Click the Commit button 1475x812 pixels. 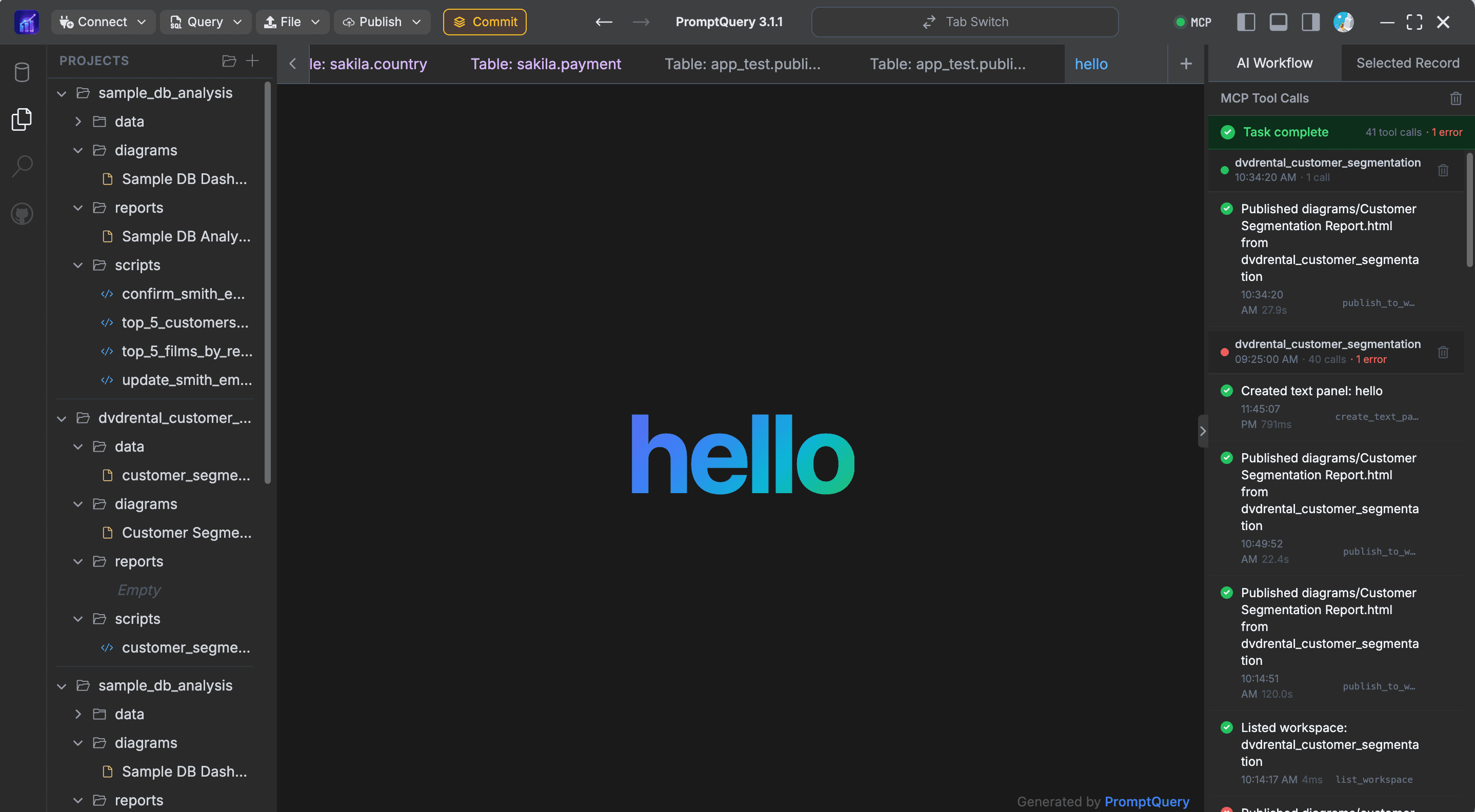pos(485,23)
